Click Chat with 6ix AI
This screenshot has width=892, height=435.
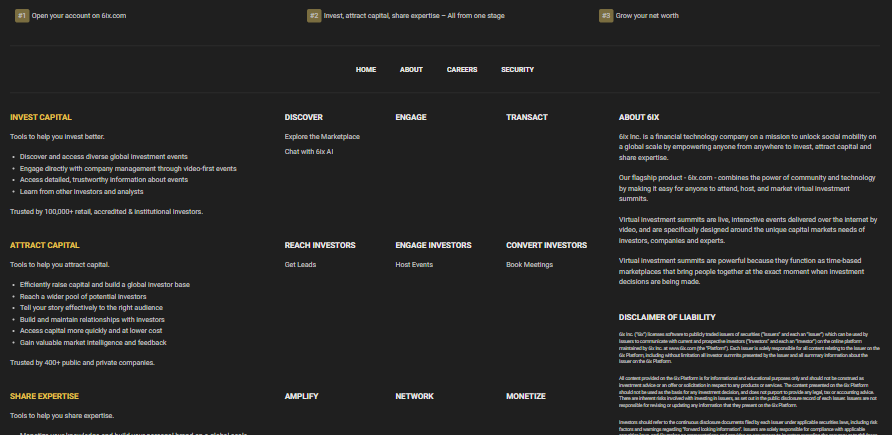(309, 151)
